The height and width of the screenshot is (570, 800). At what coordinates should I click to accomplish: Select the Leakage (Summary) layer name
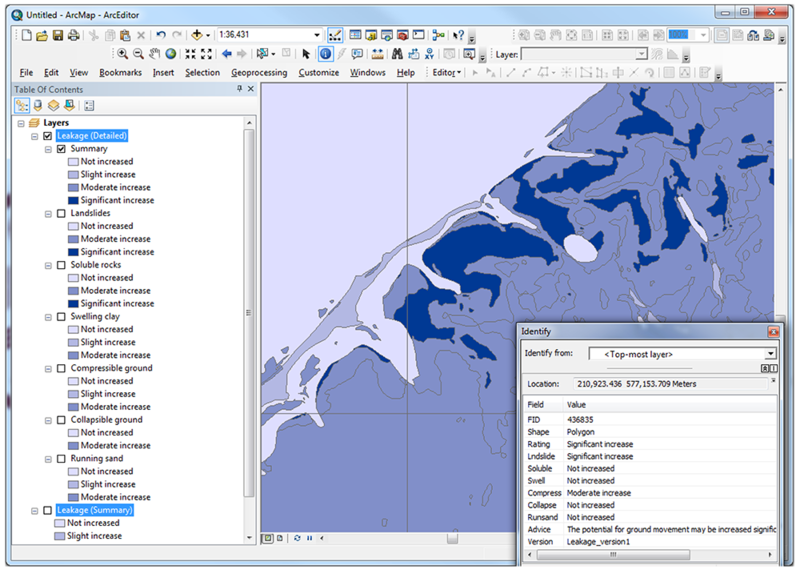[x=95, y=510]
